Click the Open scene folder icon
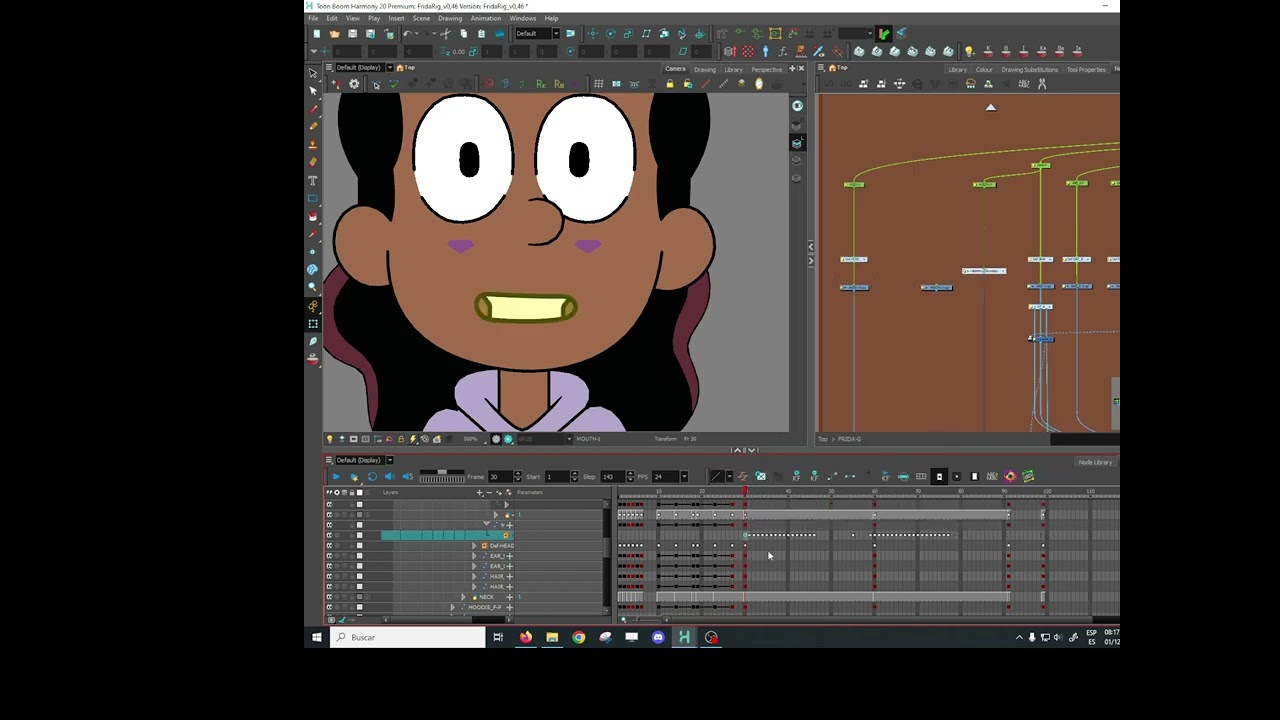Image resolution: width=1280 pixels, height=720 pixels. pos(334,34)
